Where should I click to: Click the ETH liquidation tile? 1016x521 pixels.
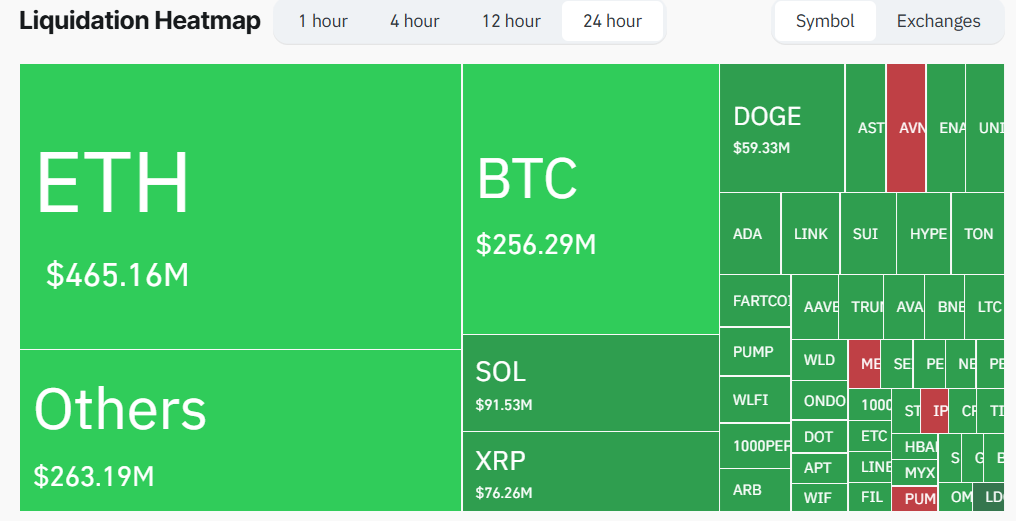click(240, 207)
